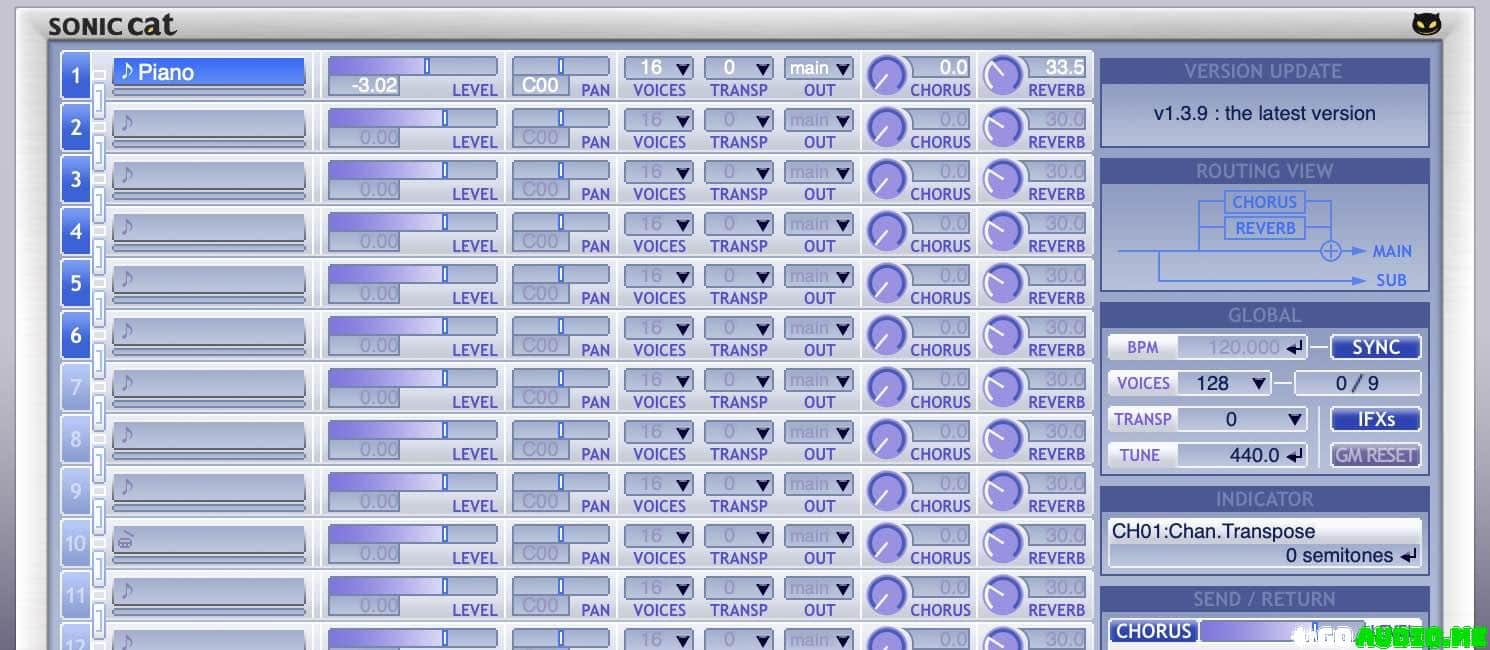1490x650 pixels.
Task: Open channel 3 TRANSP dropdown
Action: (x=738, y=172)
